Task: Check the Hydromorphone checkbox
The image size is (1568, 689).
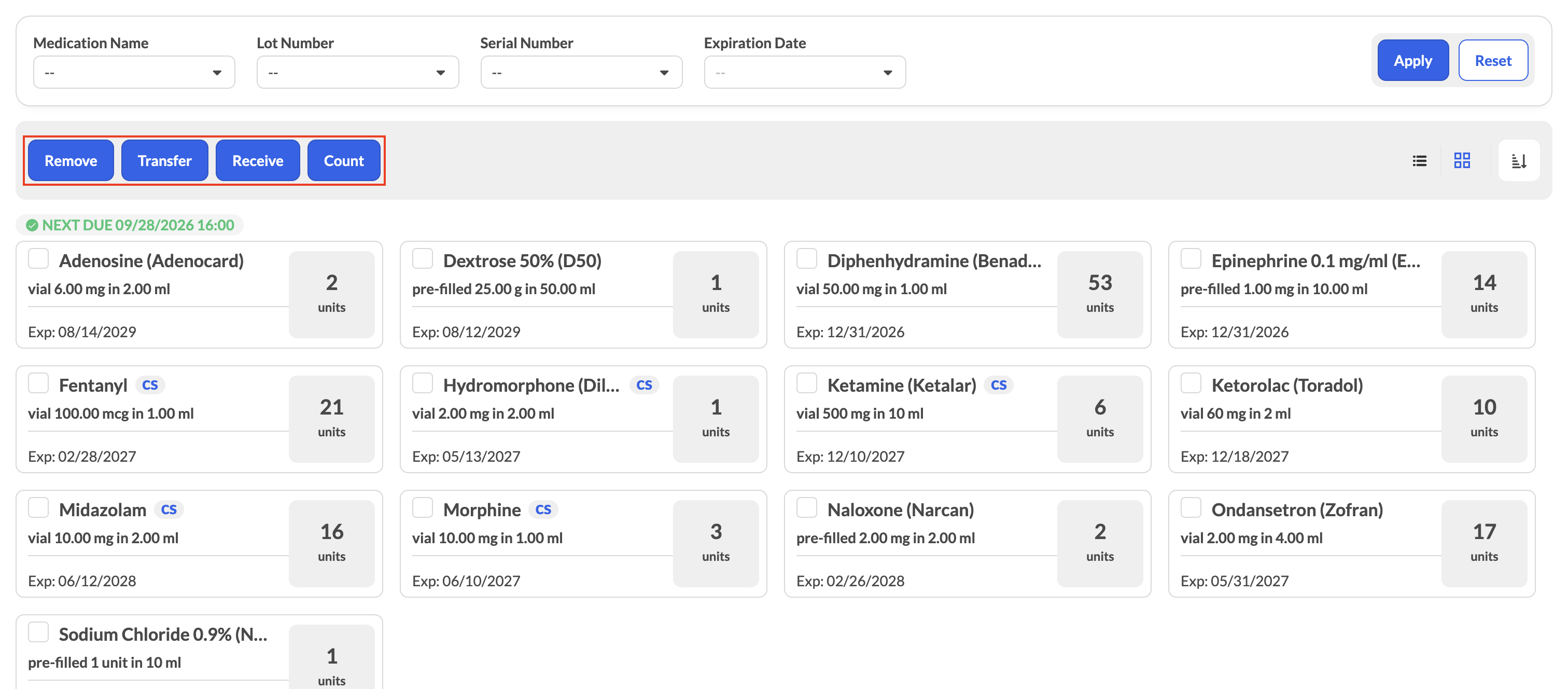Action: pos(423,382)
